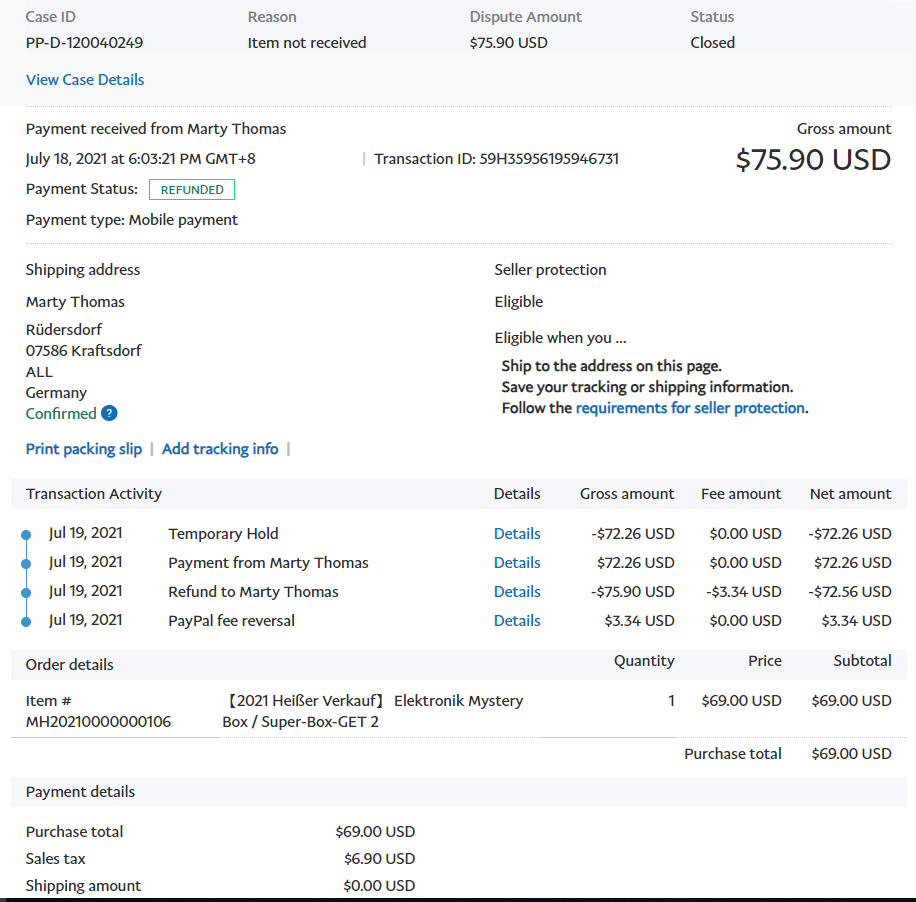Screen dimensions: 916x902
Task: Click the timeline dot for Temporary Hold
Action: pyautogui.click(x=26, y=535)
